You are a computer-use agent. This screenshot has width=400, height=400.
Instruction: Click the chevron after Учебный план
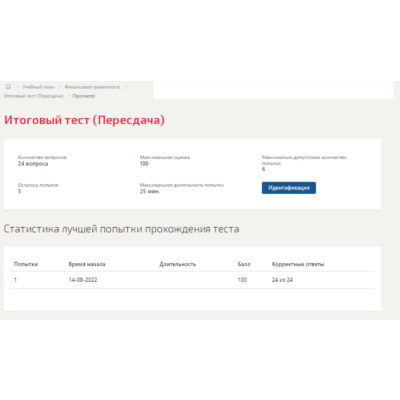[60, 87]
